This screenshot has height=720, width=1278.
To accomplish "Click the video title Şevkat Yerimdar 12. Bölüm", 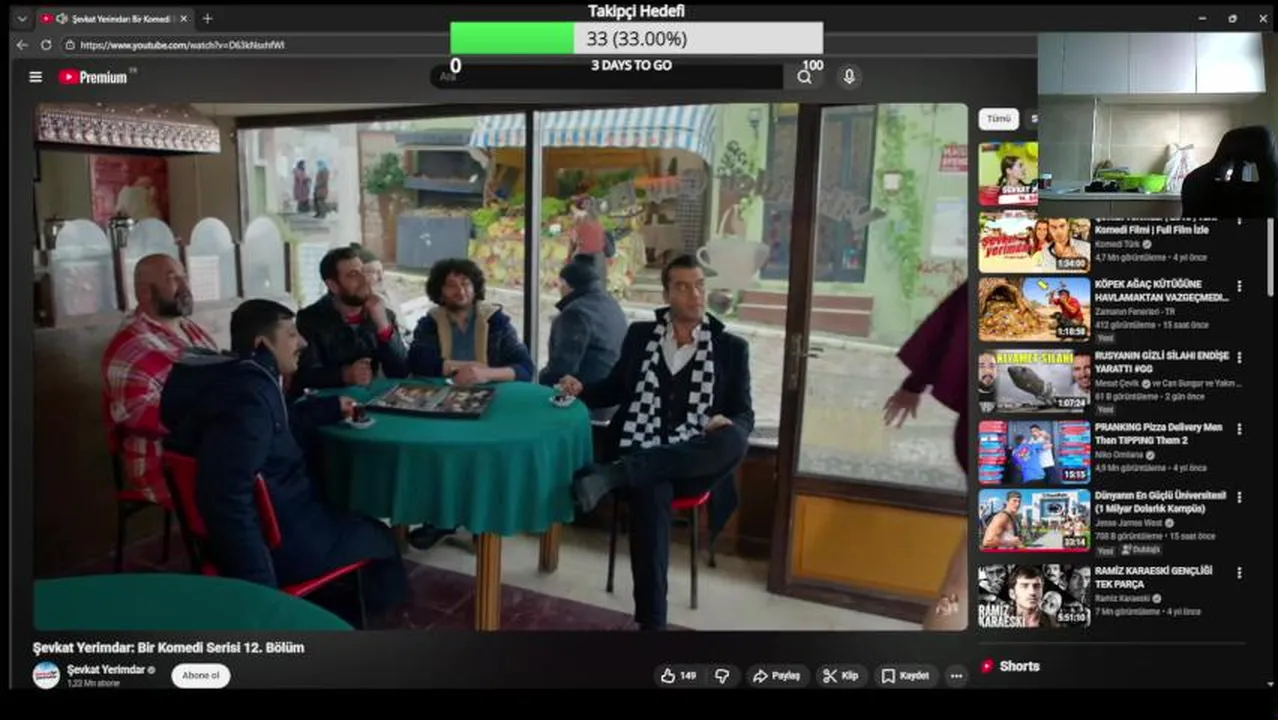I will 168,648.
